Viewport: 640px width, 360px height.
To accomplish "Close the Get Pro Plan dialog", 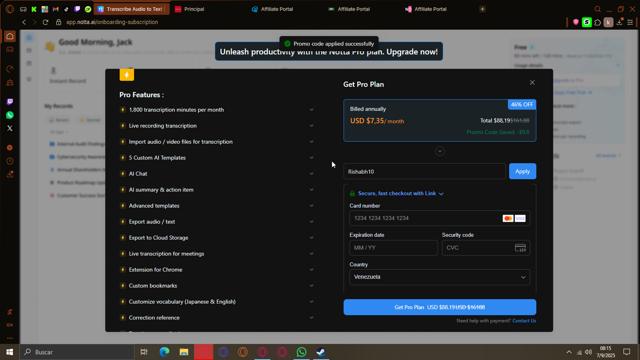I will (532, 82).
